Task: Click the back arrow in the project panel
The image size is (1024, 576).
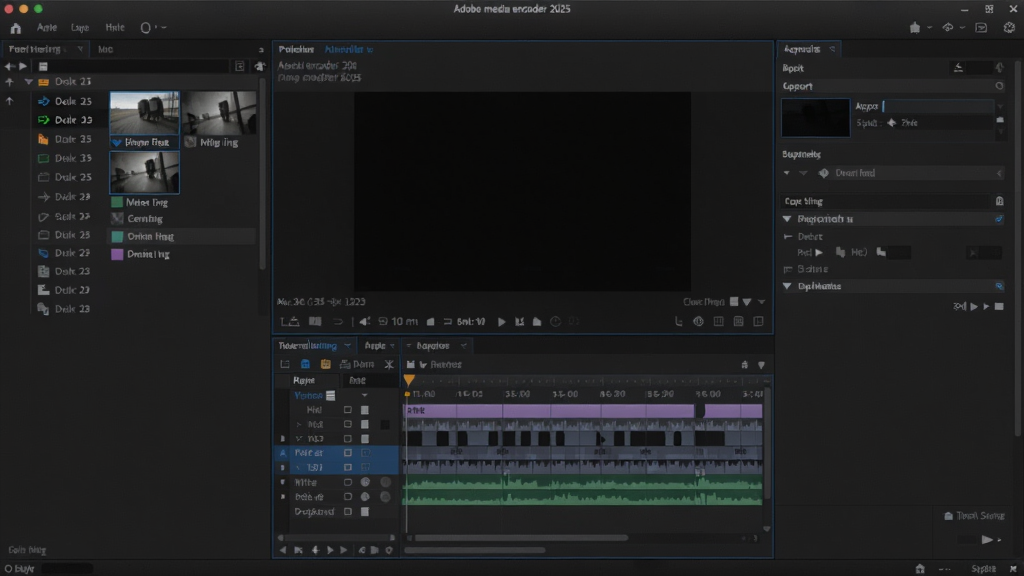Action: 8,66
